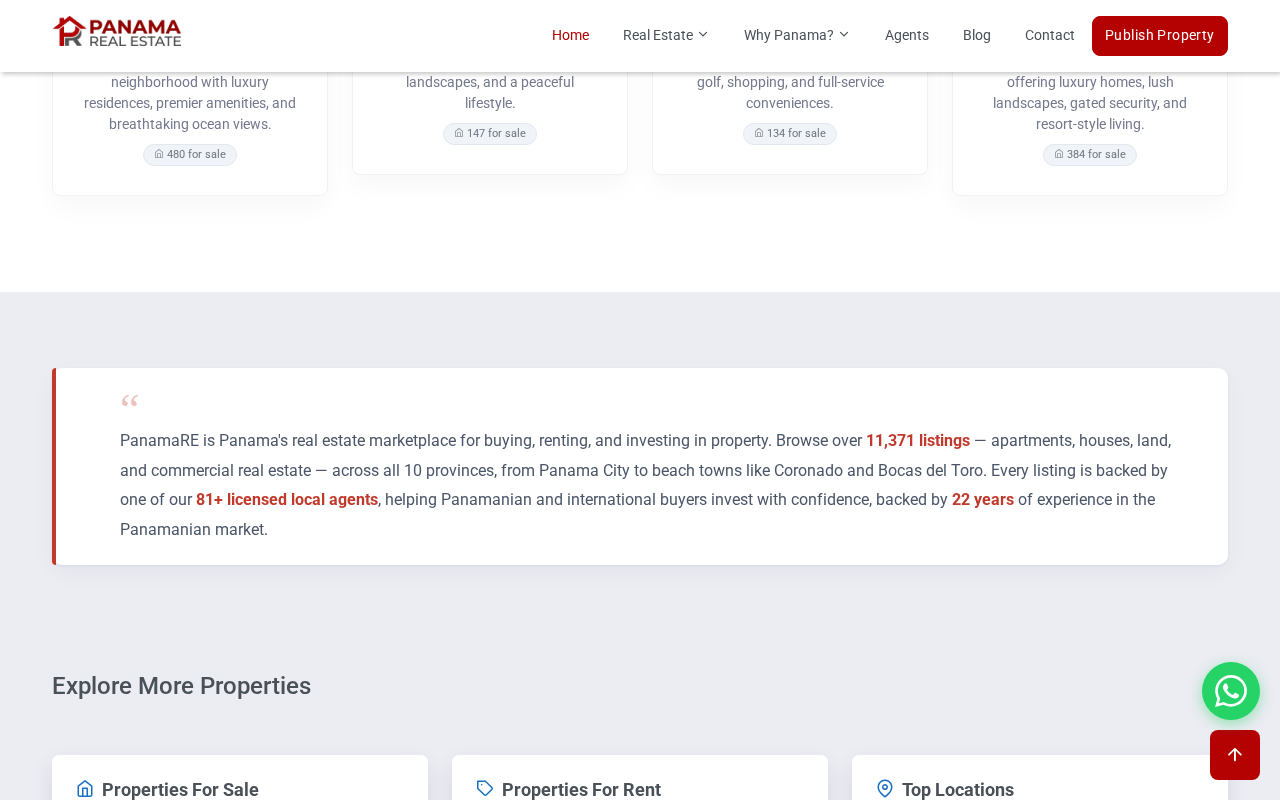
Task: Open the Contact page
Action: (x=1050, y=35)
